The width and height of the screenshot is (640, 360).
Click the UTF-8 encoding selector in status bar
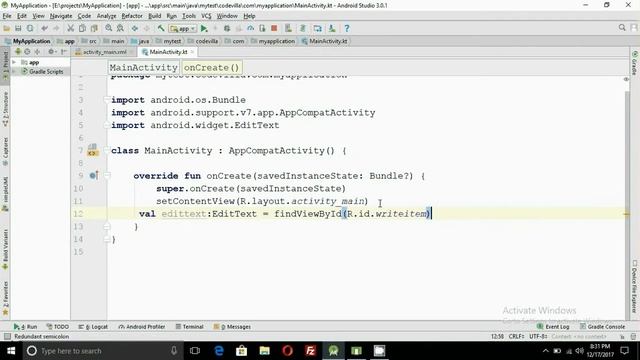(538, 336)
